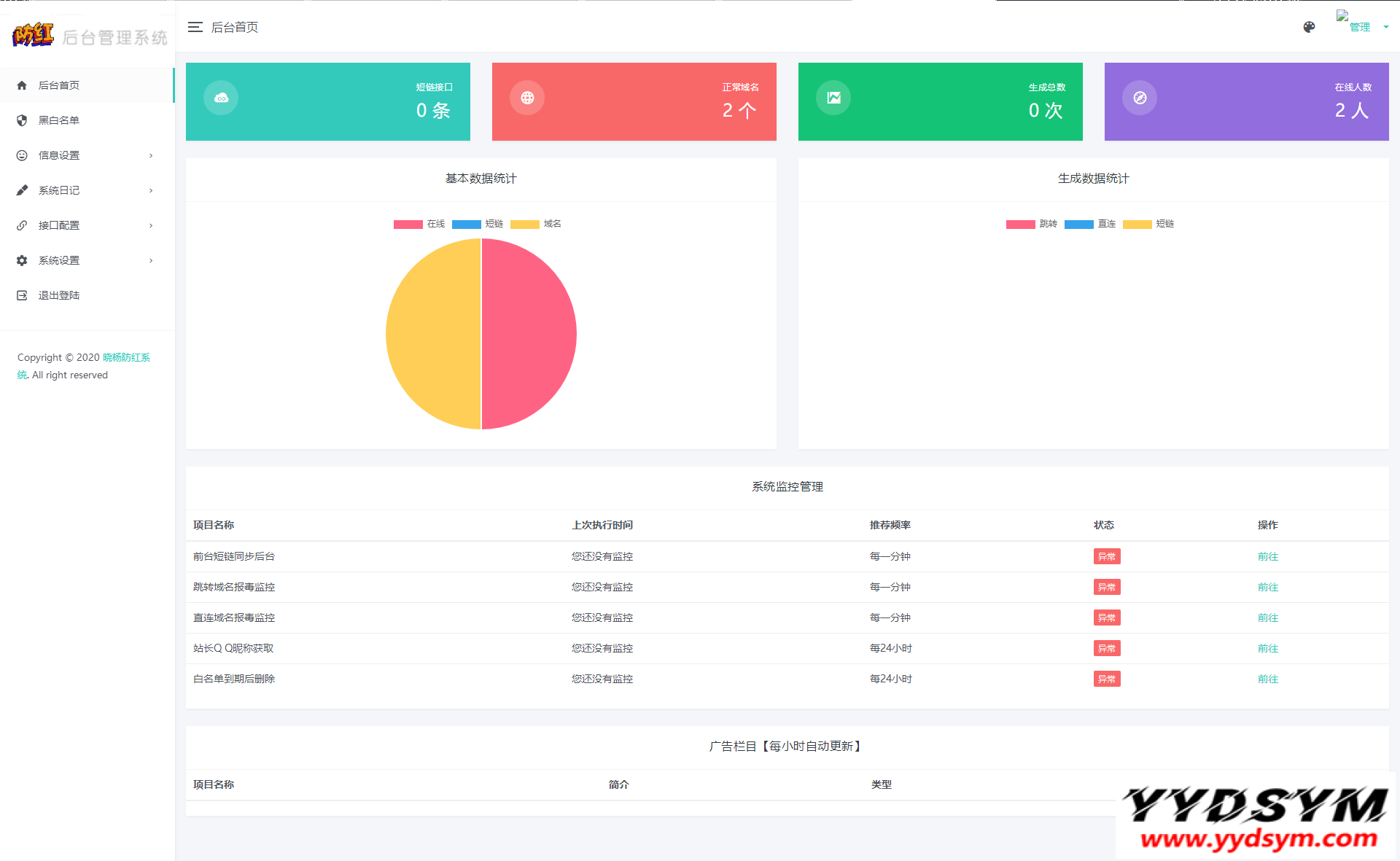Click the shield icon beside 黑白名单
Viewport: 1400px width, 861px height.
(22, 120)
